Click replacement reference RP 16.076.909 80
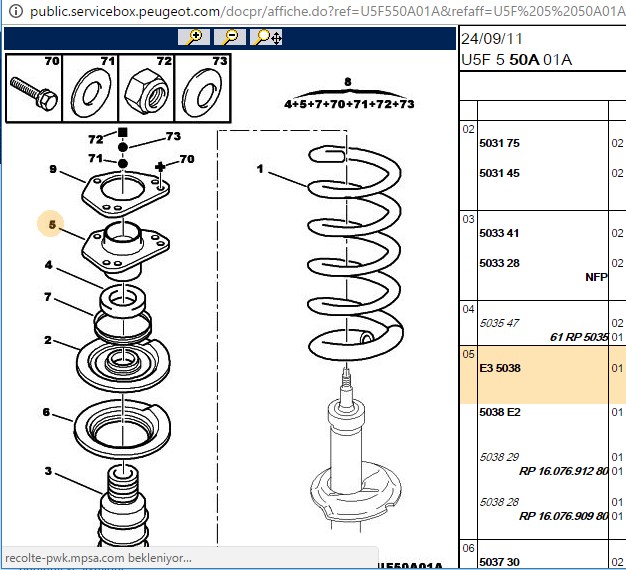 (x=563, y=517)
